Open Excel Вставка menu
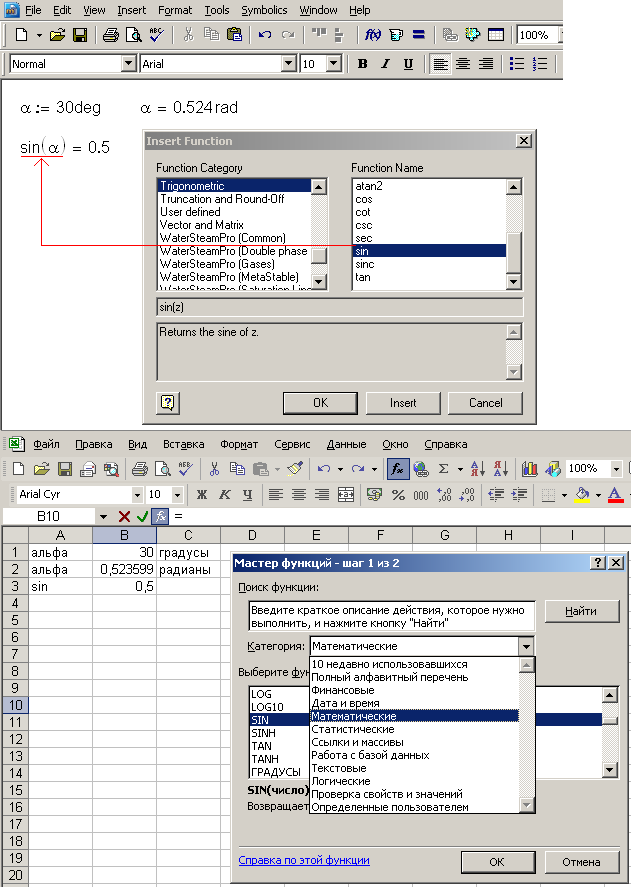This screenshot has width=634, height=887. point(183,444)
